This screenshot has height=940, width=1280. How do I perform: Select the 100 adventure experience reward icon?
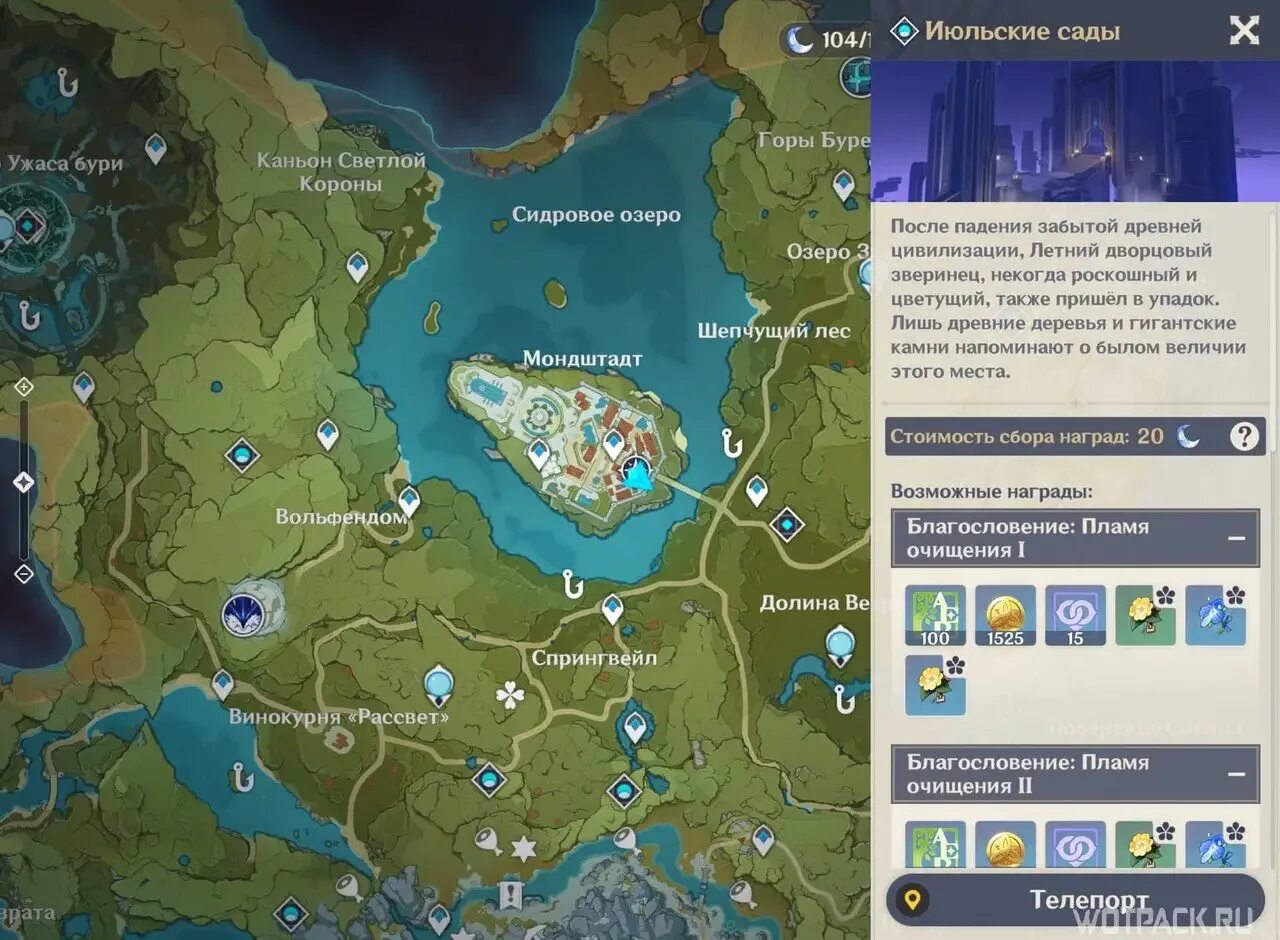(x=936, y=615)
